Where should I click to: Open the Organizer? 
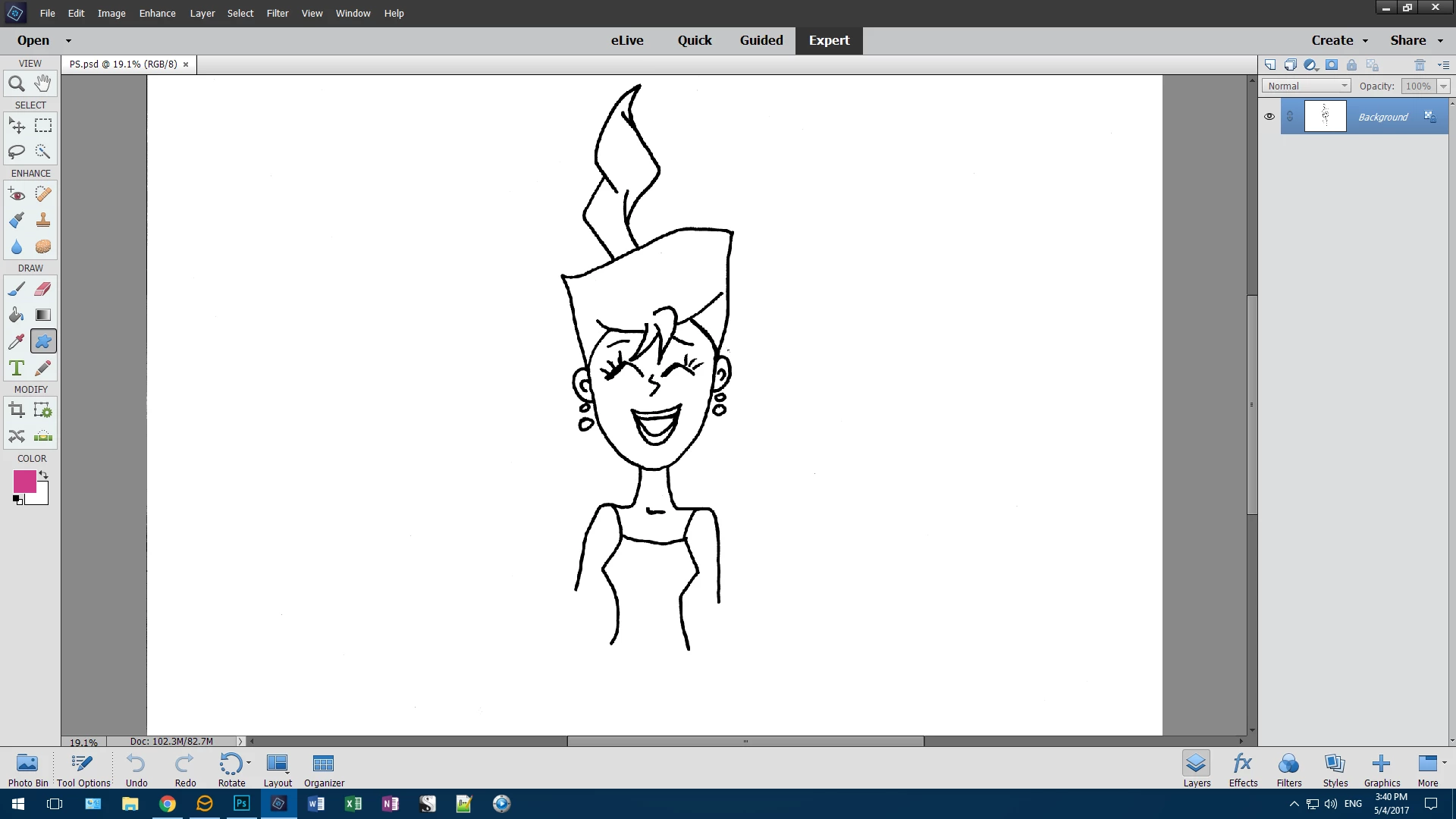pyautogui.click(x=324, y=769)
